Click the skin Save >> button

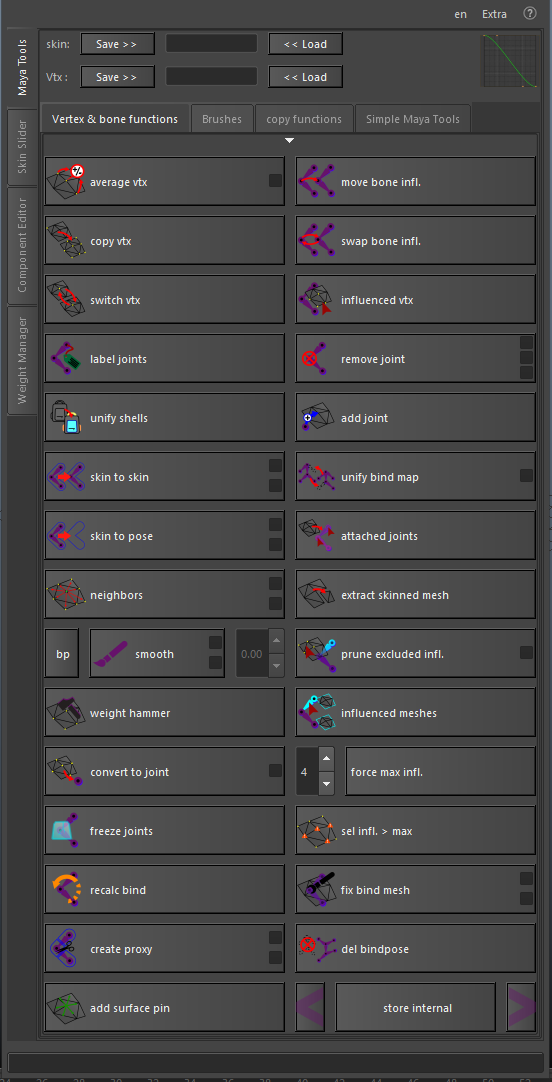[x=117, y=43]
